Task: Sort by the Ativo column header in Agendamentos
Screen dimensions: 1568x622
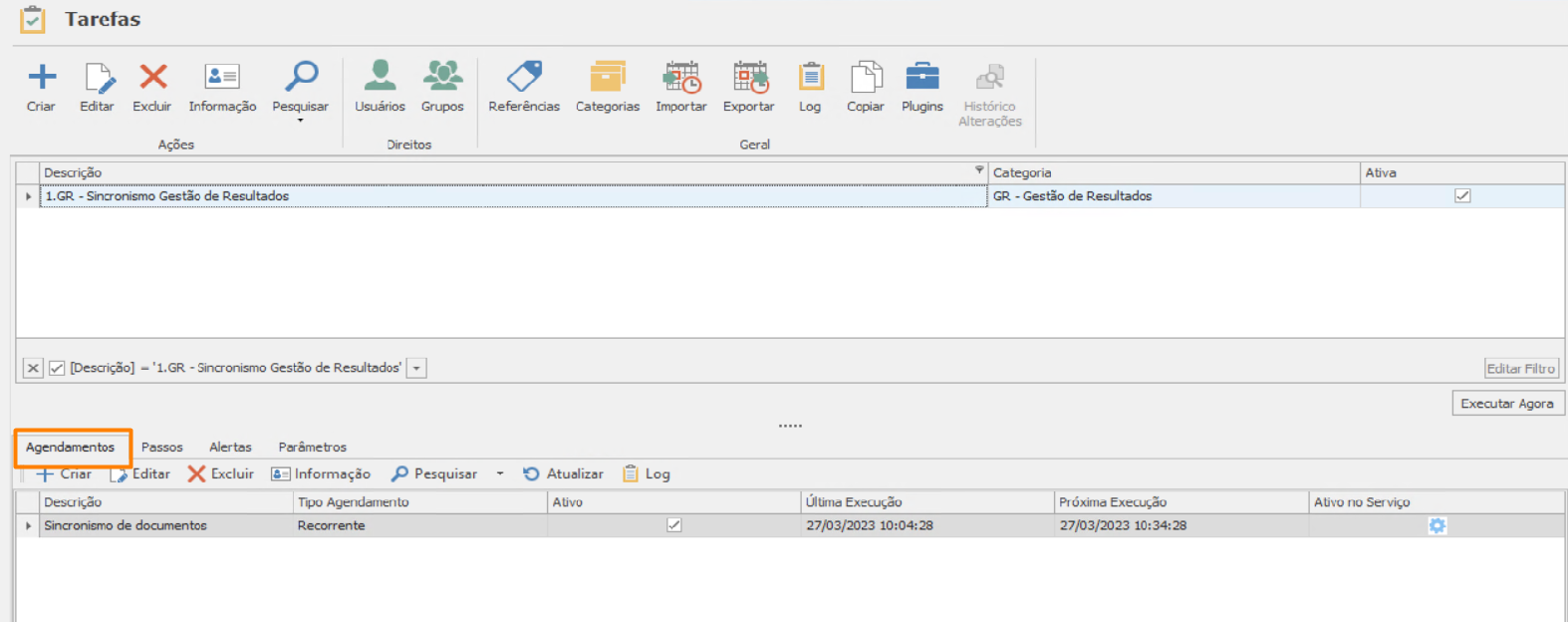Action: [674, 502]
